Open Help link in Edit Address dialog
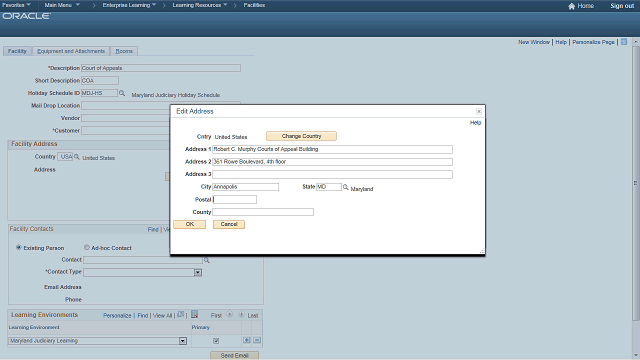 pos(476,122)
